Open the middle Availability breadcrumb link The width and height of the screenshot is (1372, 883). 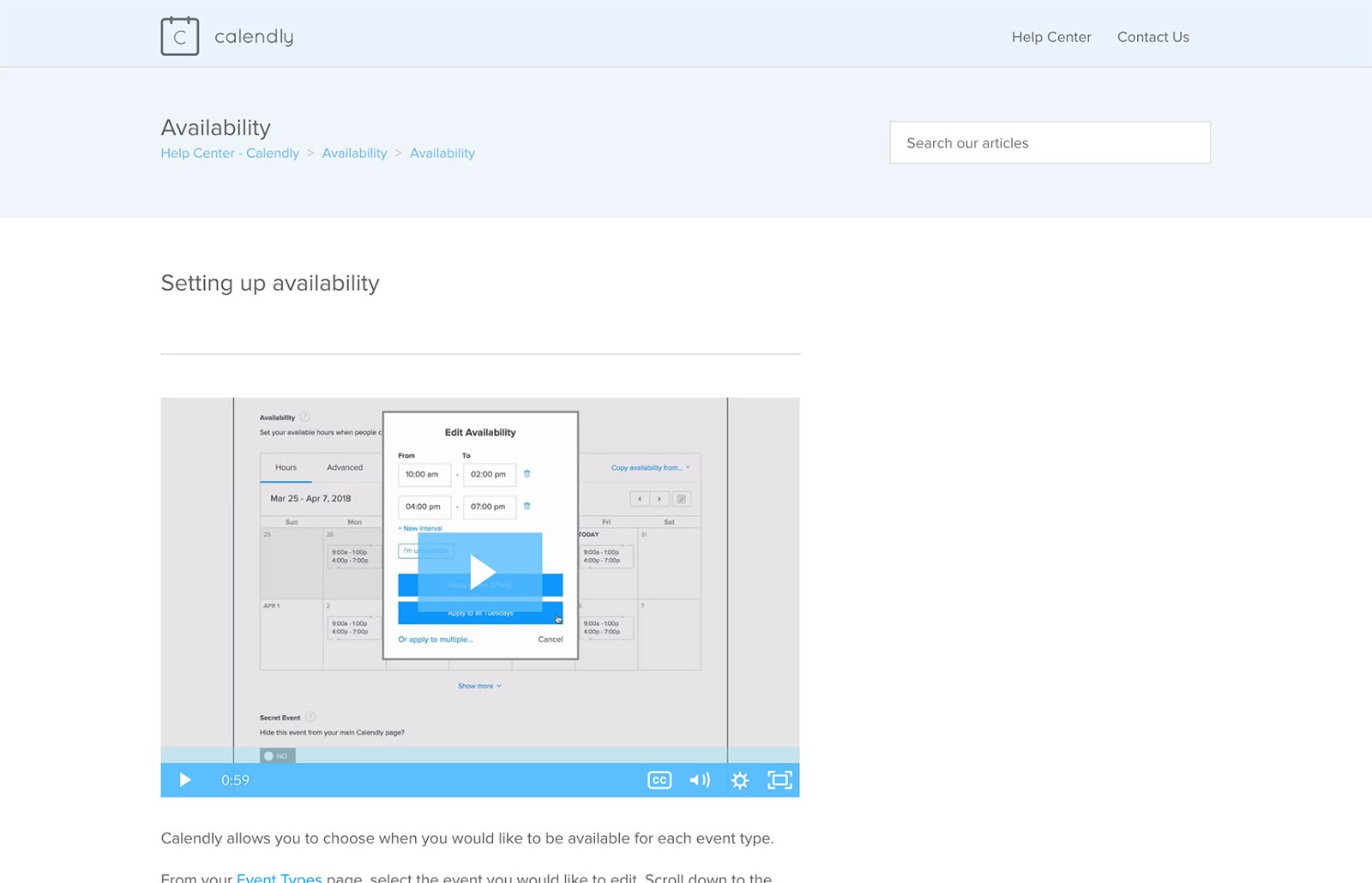(354, 153)
